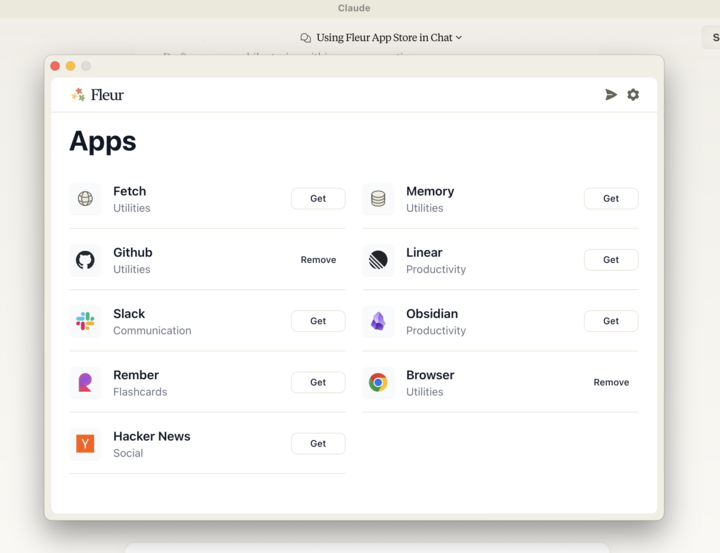Select the Memory app name
Screen dimensions: 720x553
coord(430,191)
